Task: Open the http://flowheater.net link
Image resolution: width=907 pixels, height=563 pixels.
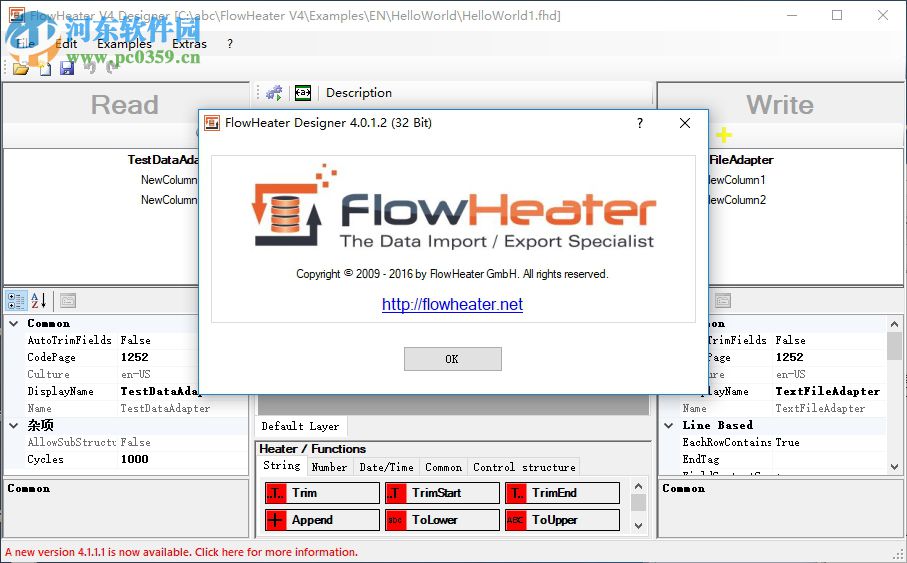Action: (x=452, y=304)
